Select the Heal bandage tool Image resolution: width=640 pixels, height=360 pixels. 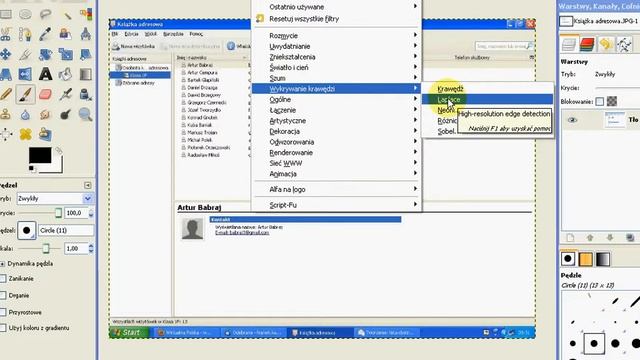[x=25, y=134]
